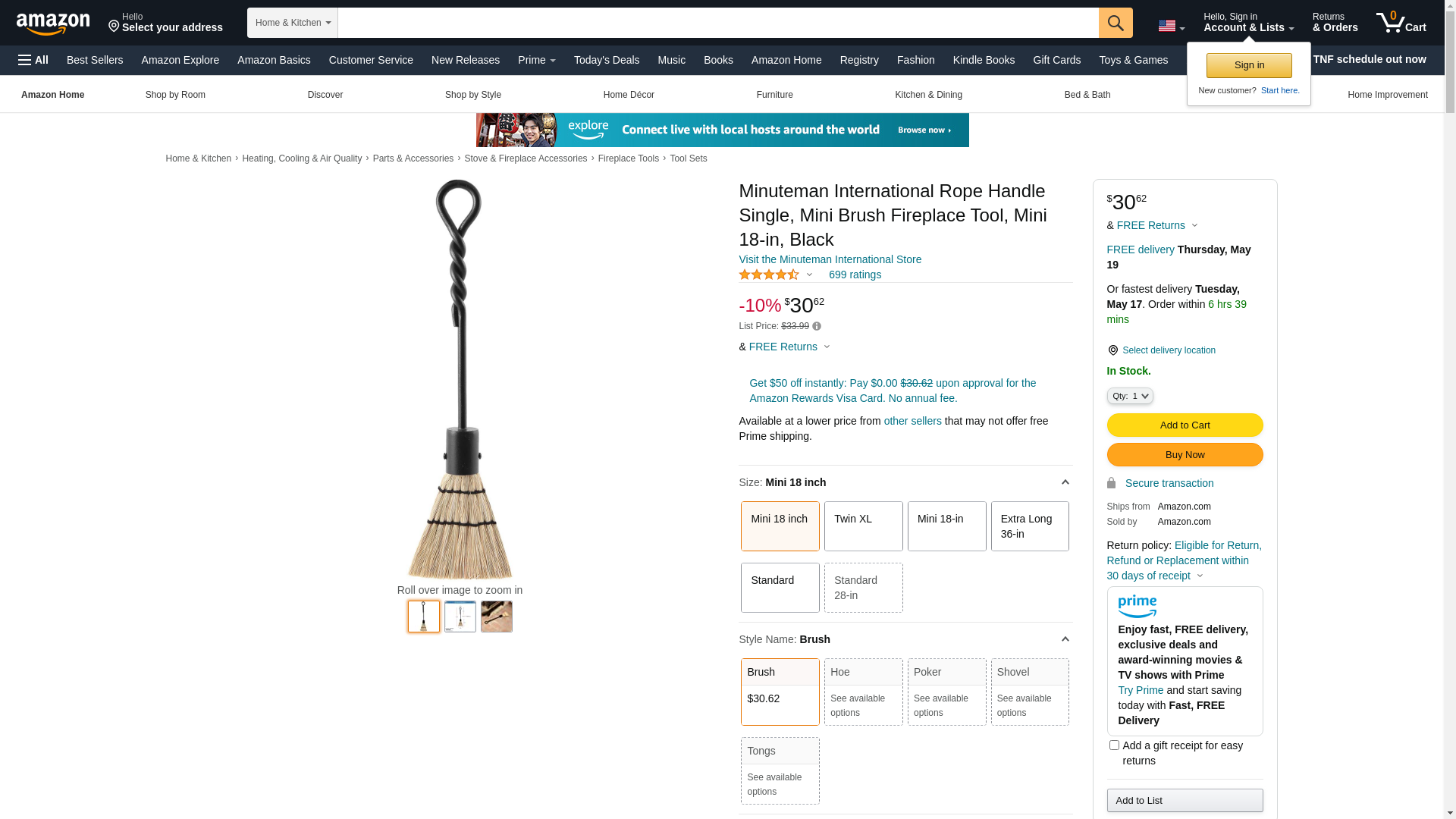The image size is (1456, 819).
Task: Click the search input field
Action: tap(718, 23)
